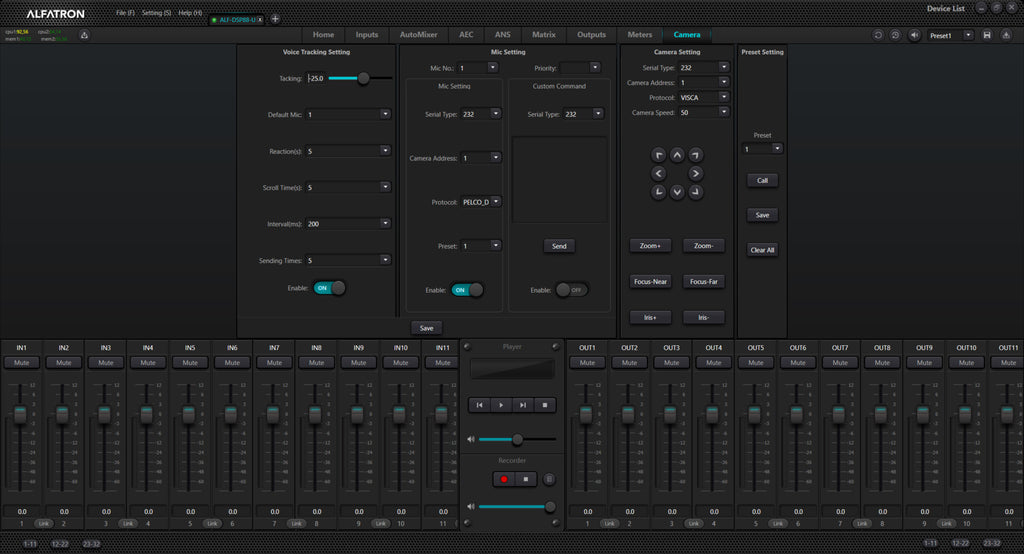
Task: Toggle Voice Tracking Enable switch
Action: click(329, 288)
